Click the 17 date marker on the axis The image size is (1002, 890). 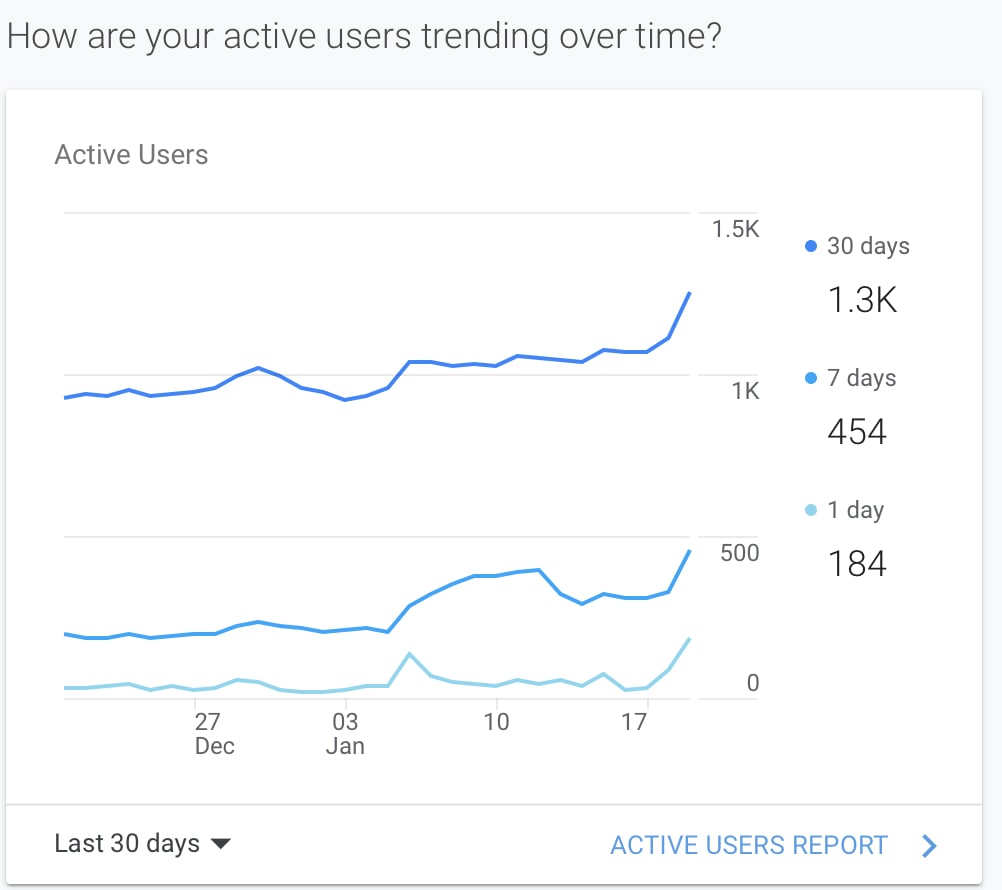634,722
